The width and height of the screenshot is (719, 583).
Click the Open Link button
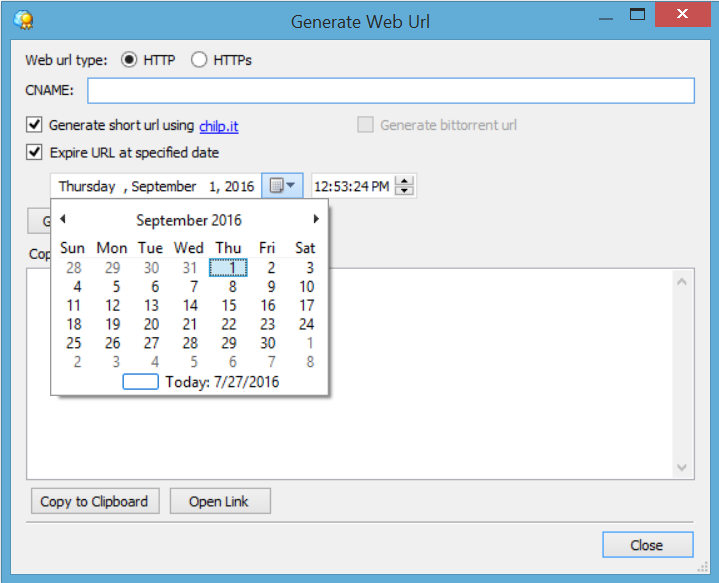(220, 501)
